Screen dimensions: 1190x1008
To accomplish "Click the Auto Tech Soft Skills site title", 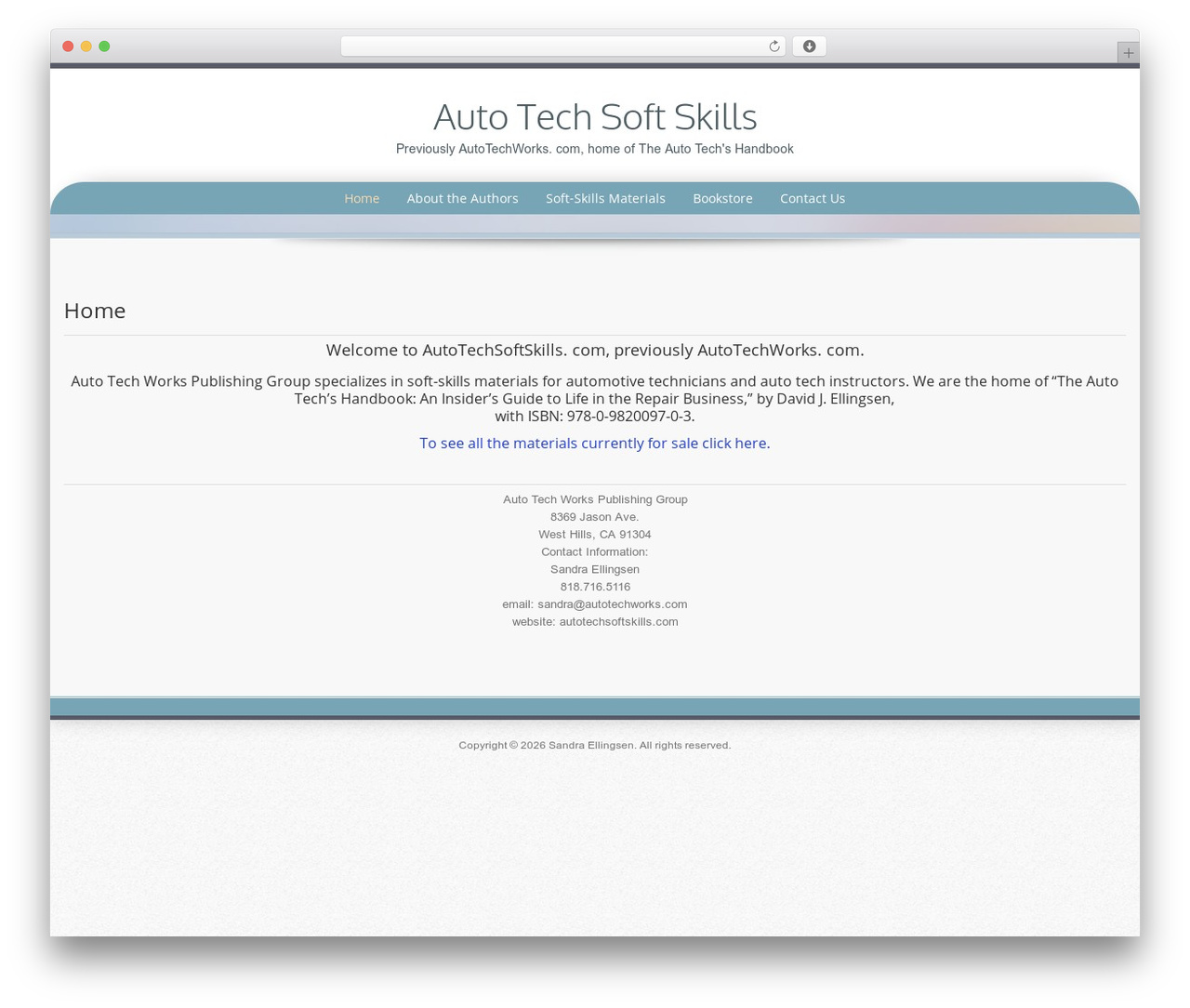I will (x=595, y=117).
